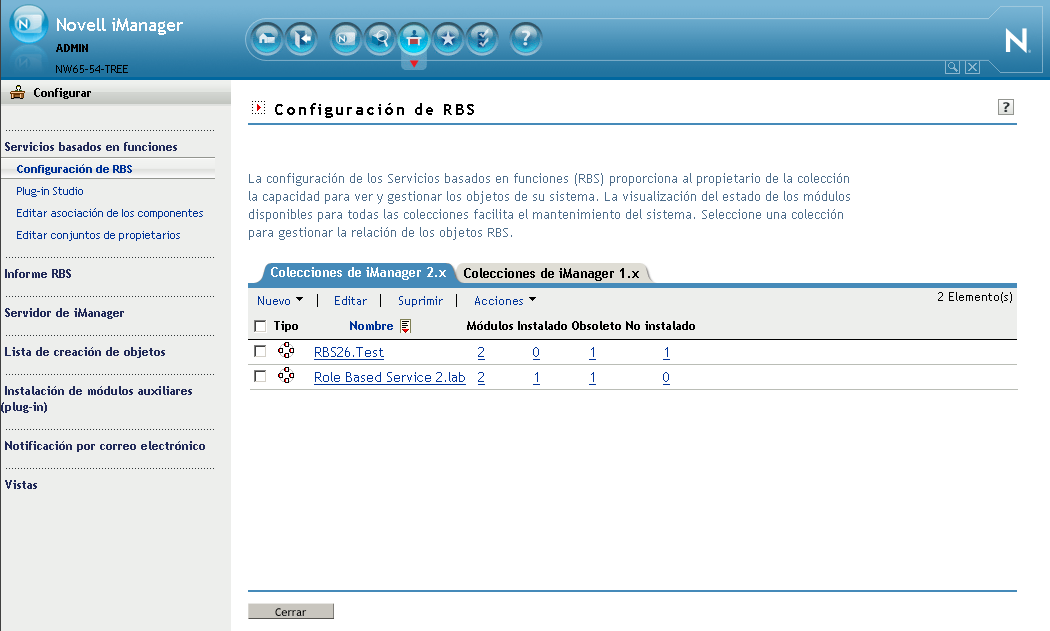Switch to Colecciones de iManager 1.x tab
The width and height of the screenshot is (1050, 631).
(x=551, y=273)
